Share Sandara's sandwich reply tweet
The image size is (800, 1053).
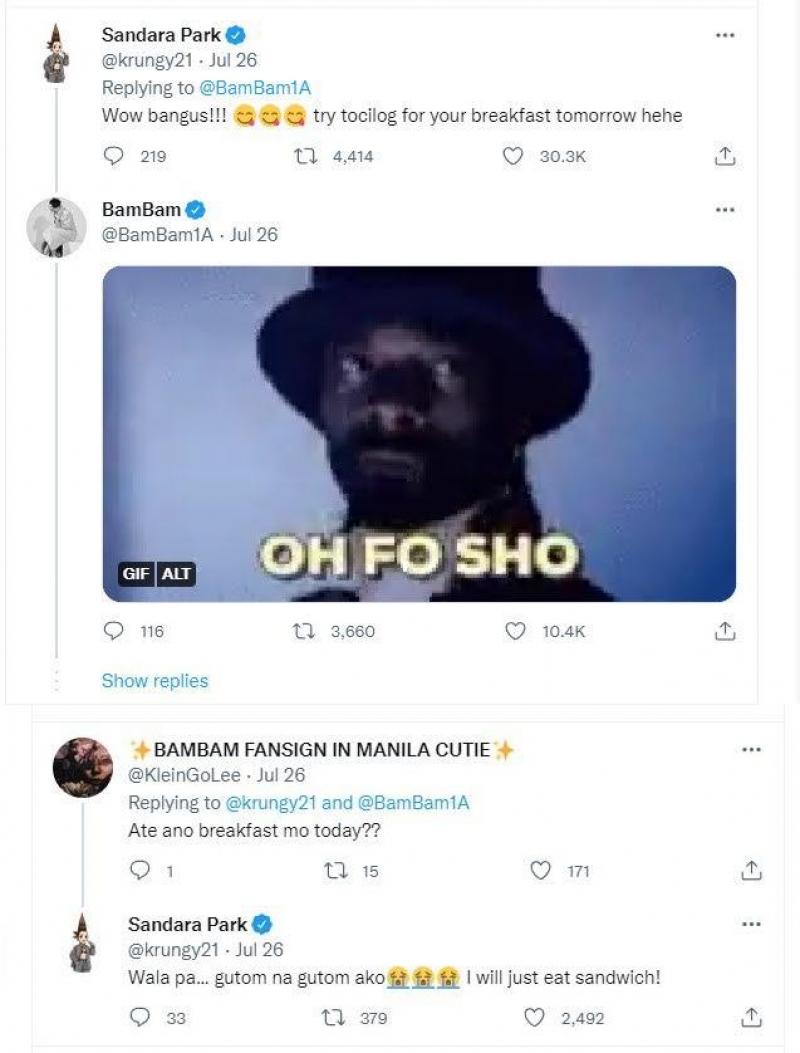tap(752, 1019)
